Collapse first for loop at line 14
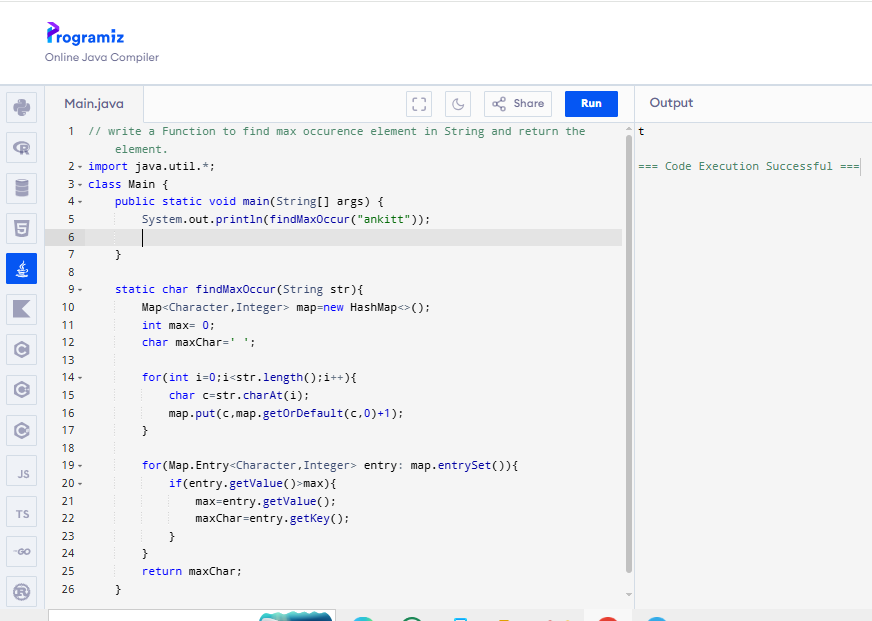This screenshot has width=872, height=621. [80, 377]
